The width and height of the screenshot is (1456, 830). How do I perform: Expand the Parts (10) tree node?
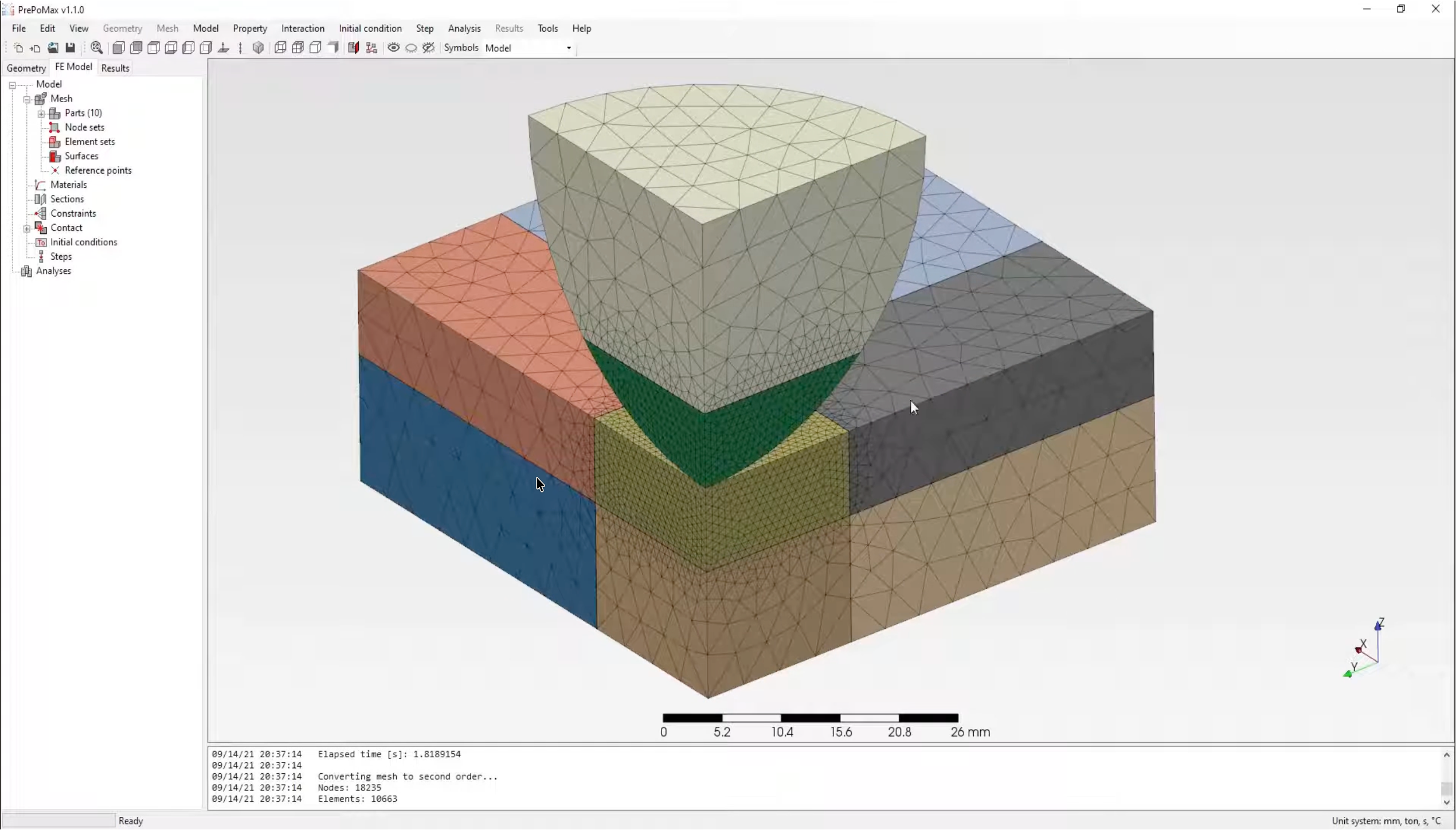[41, 113]
